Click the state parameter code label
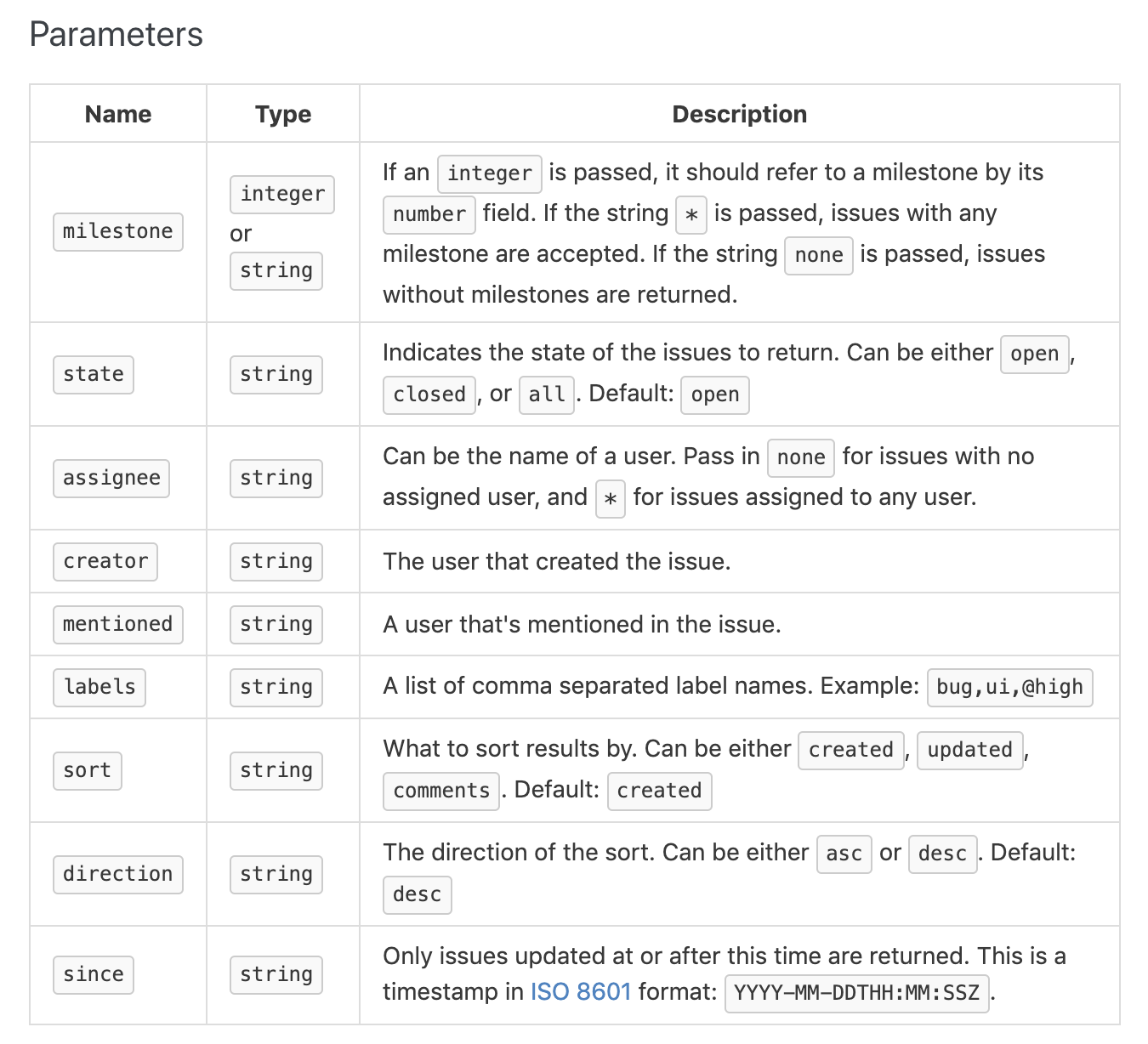The width and height of the screenshot is (1148, 1044). point(94,374)
